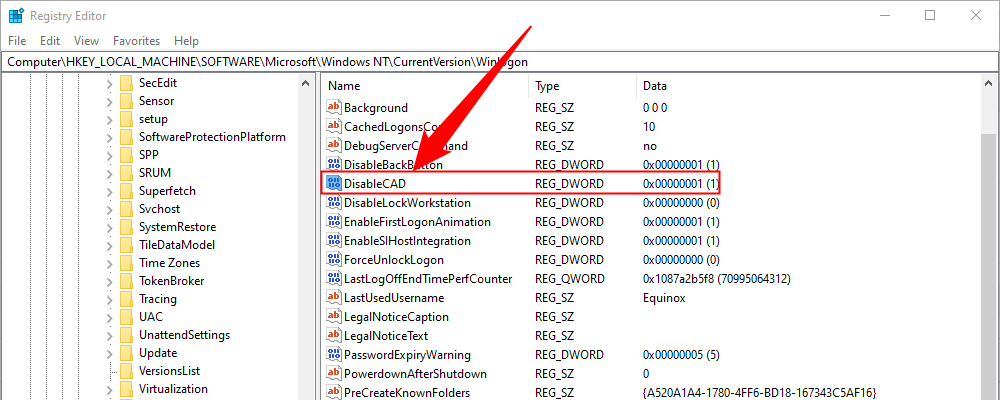Click the 0x1087a2b5f8 QWORD data
1000x400 pixels.
pyautogui.click(x=717, y=279)
